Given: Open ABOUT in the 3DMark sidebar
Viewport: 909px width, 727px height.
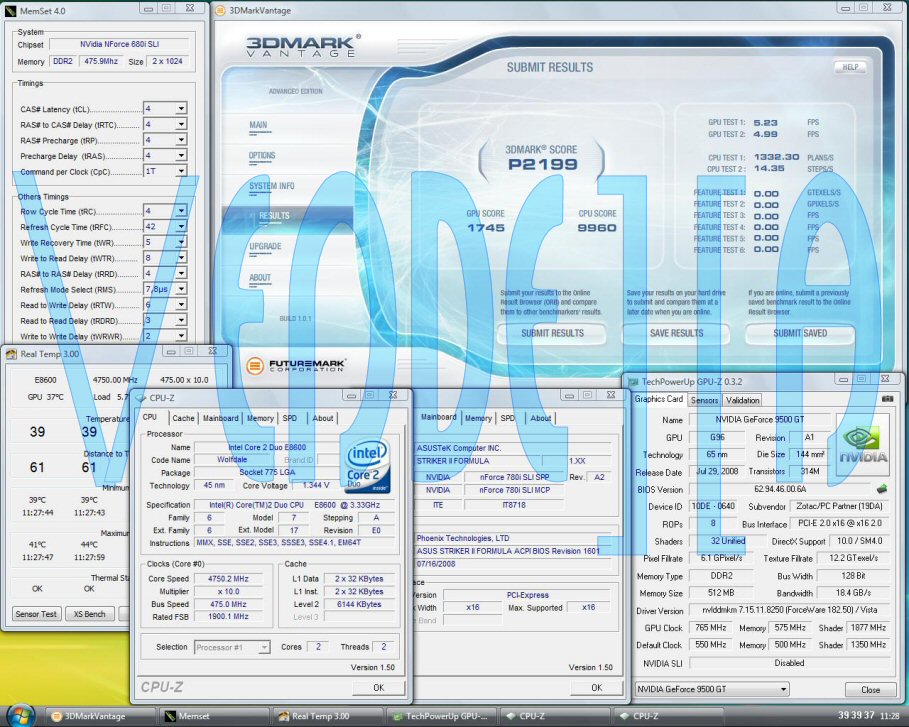Looking at the screenshot, I should pos(260,278).
